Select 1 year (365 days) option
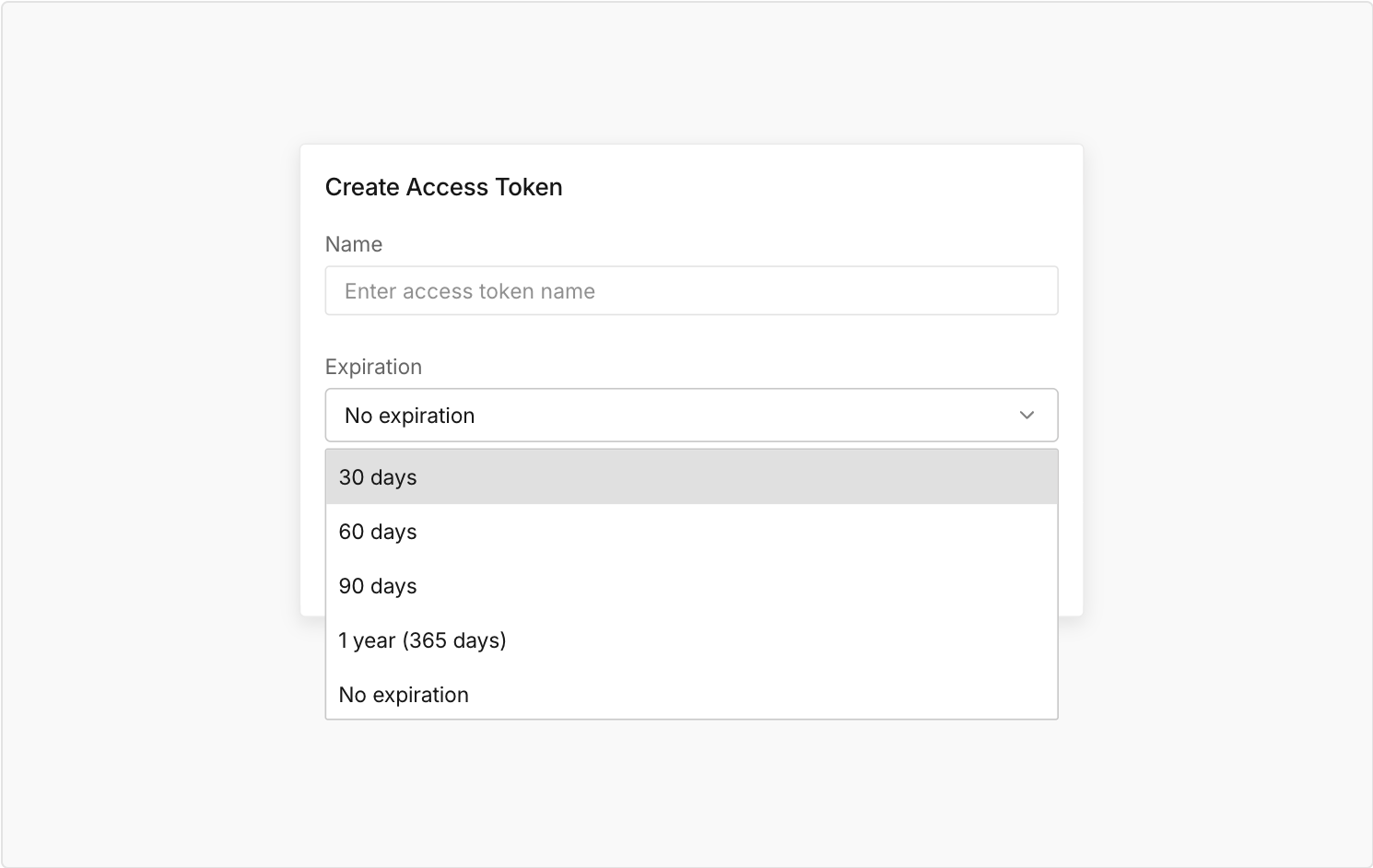The image size is (1373, 868). [x=691, y=640]
